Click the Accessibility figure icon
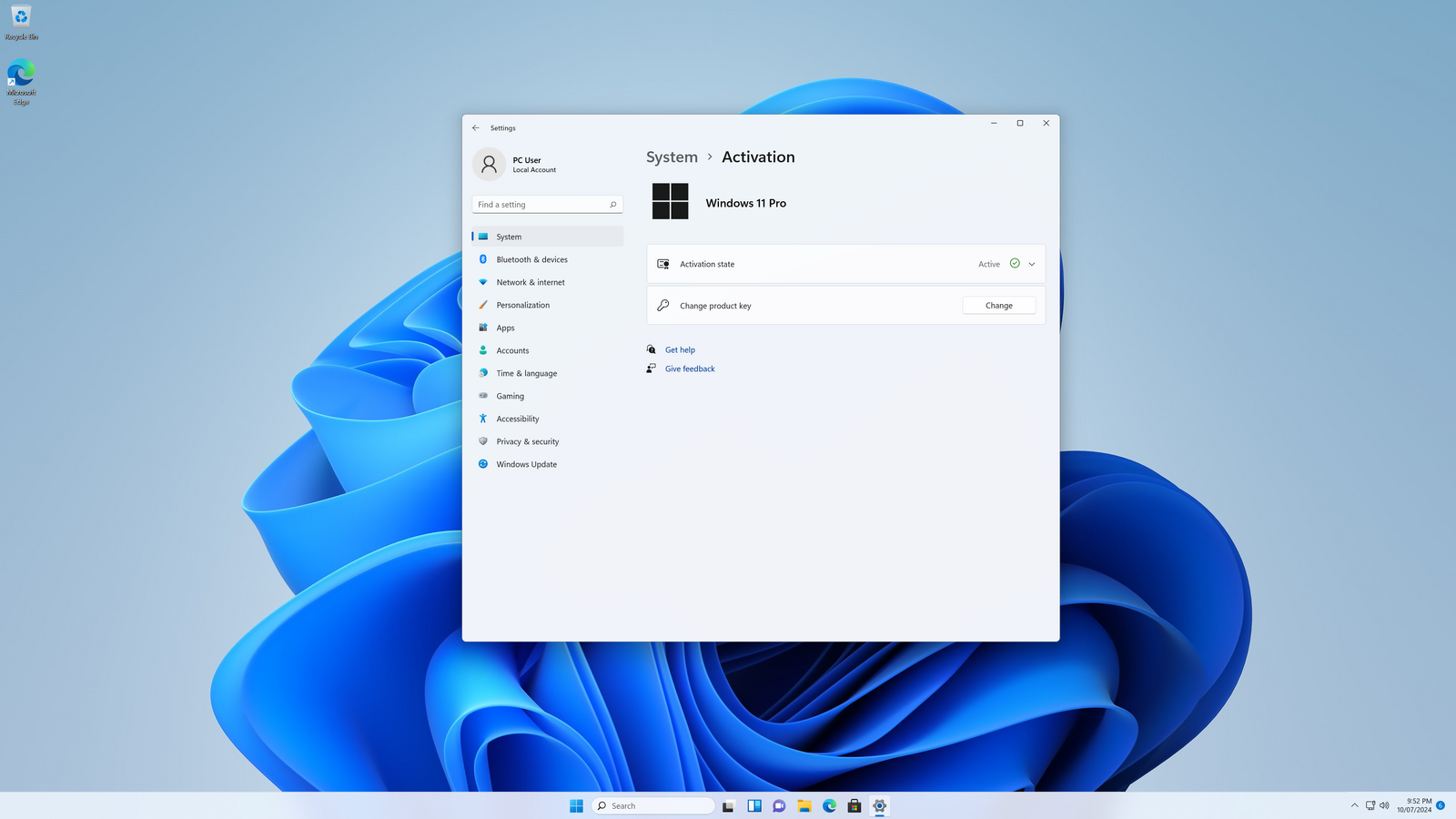 483,419
